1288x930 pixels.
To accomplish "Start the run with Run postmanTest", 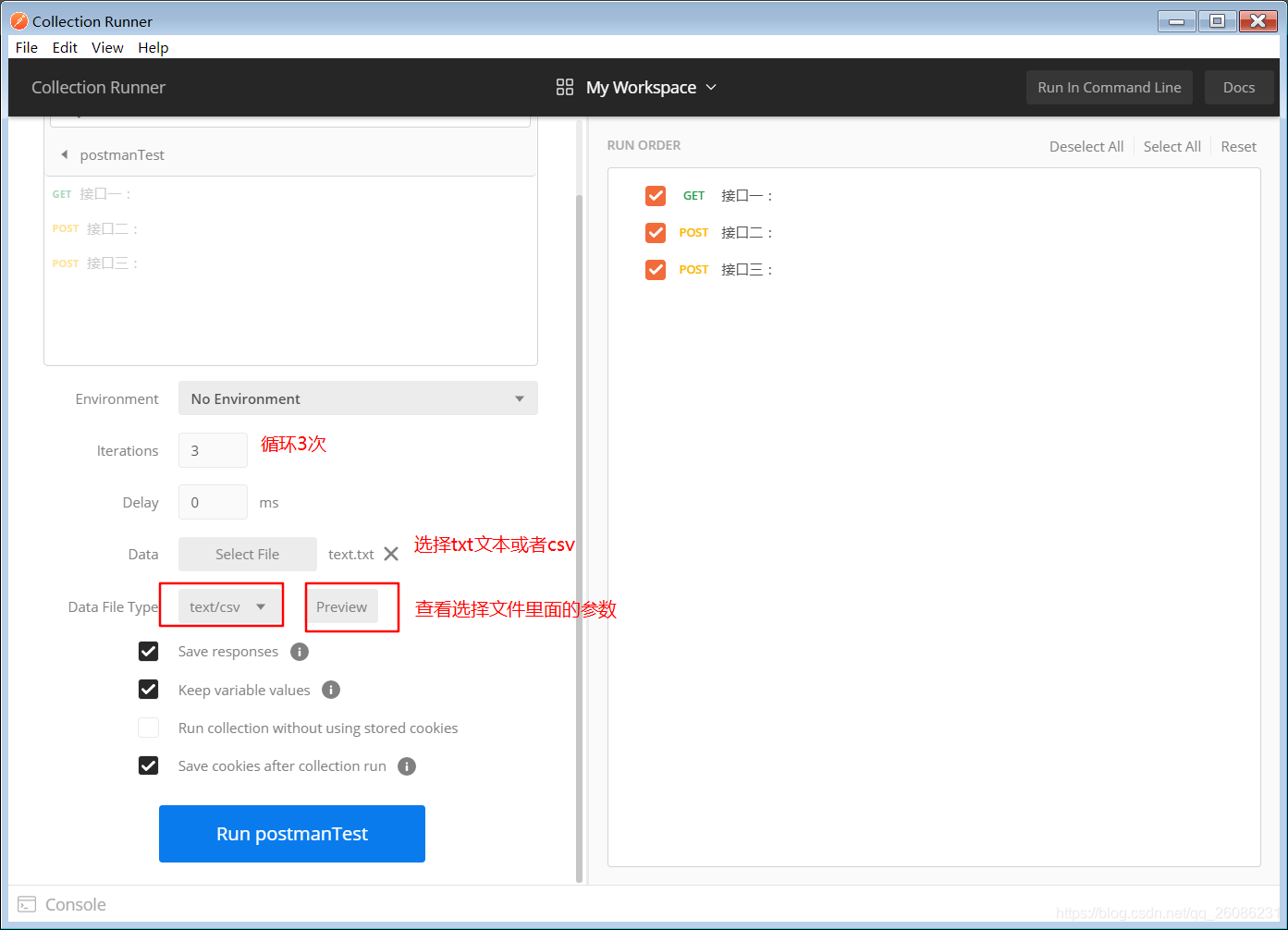I will [292, 834].
